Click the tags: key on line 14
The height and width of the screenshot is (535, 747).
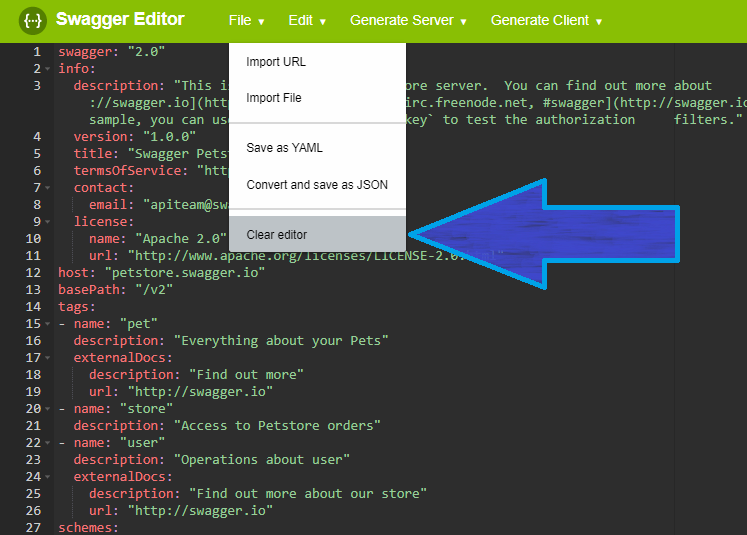(x=77, y=307)
